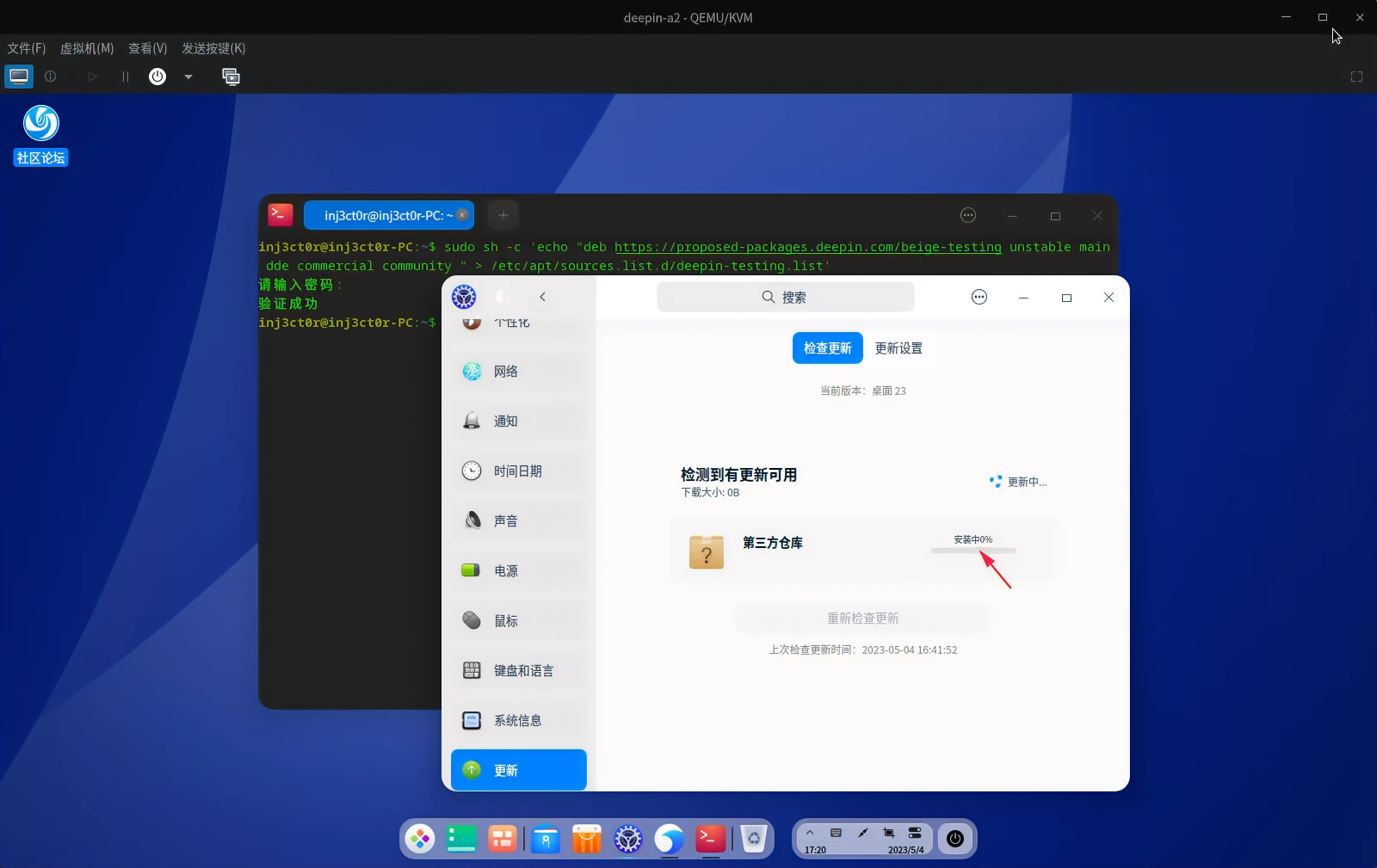Open the beige-testing repository link in terminal

click(807, 247)
